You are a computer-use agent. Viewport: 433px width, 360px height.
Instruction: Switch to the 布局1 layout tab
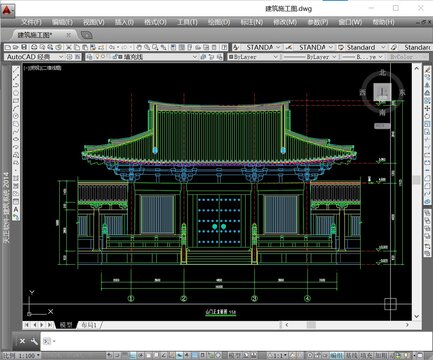point(89,325)
